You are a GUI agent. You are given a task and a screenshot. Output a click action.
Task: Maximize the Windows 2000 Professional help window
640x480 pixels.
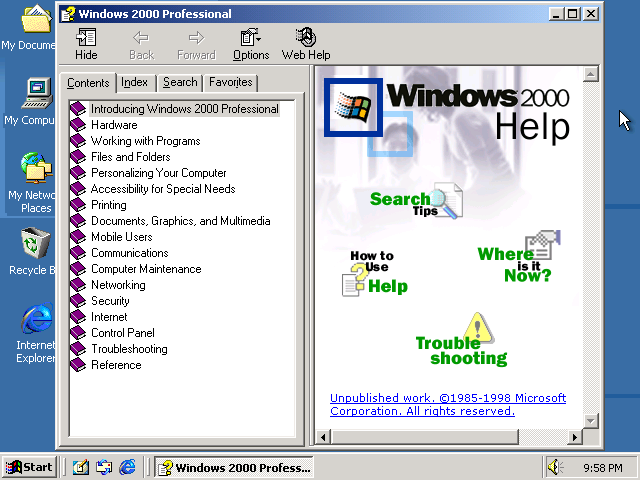click(x=572, y=14)
